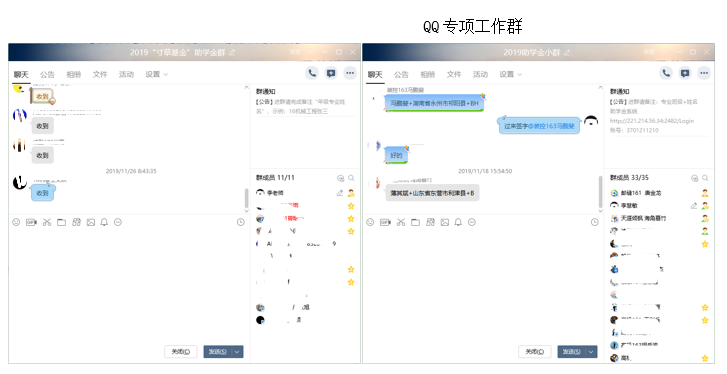Open the send options arrow beside the left send button
727x374 pixels.
coord(237,352)
